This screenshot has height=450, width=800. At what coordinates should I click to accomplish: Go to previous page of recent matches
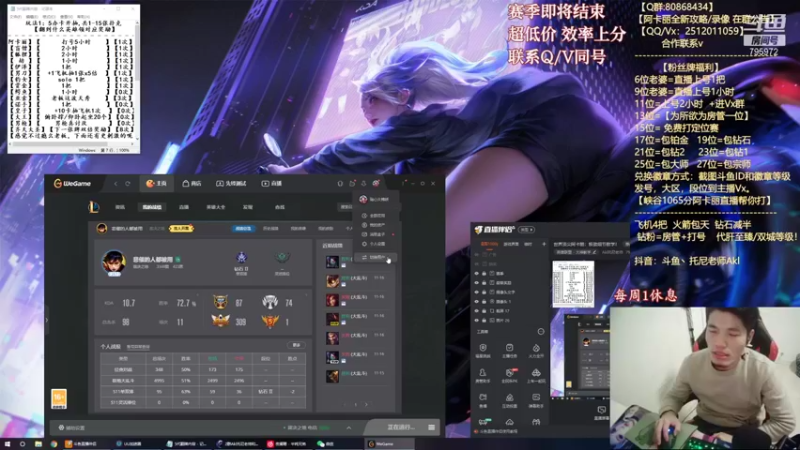[345, 405]
